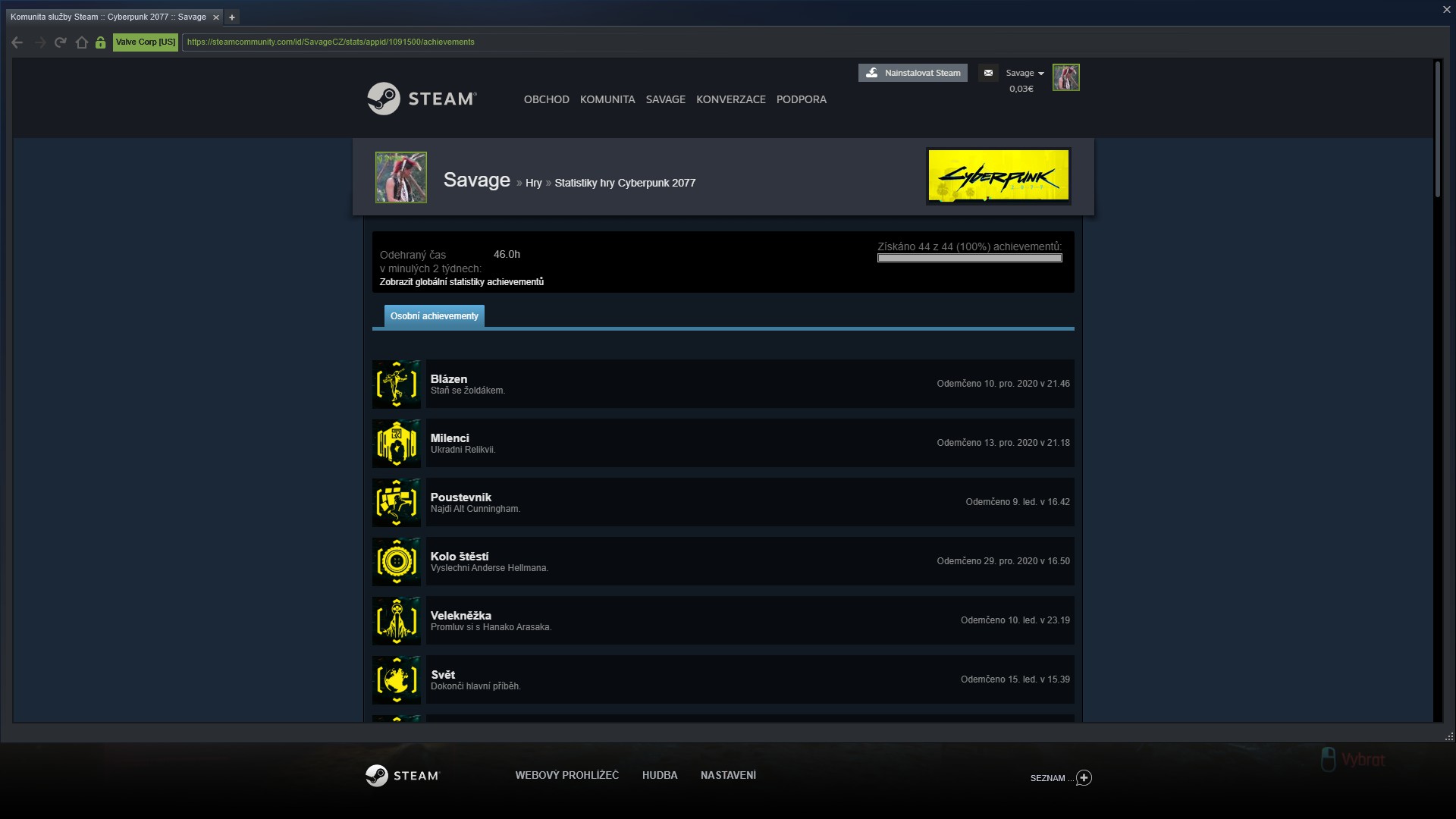
Task: Expand the Savage account dropdown
Action: coord(1025,73)
